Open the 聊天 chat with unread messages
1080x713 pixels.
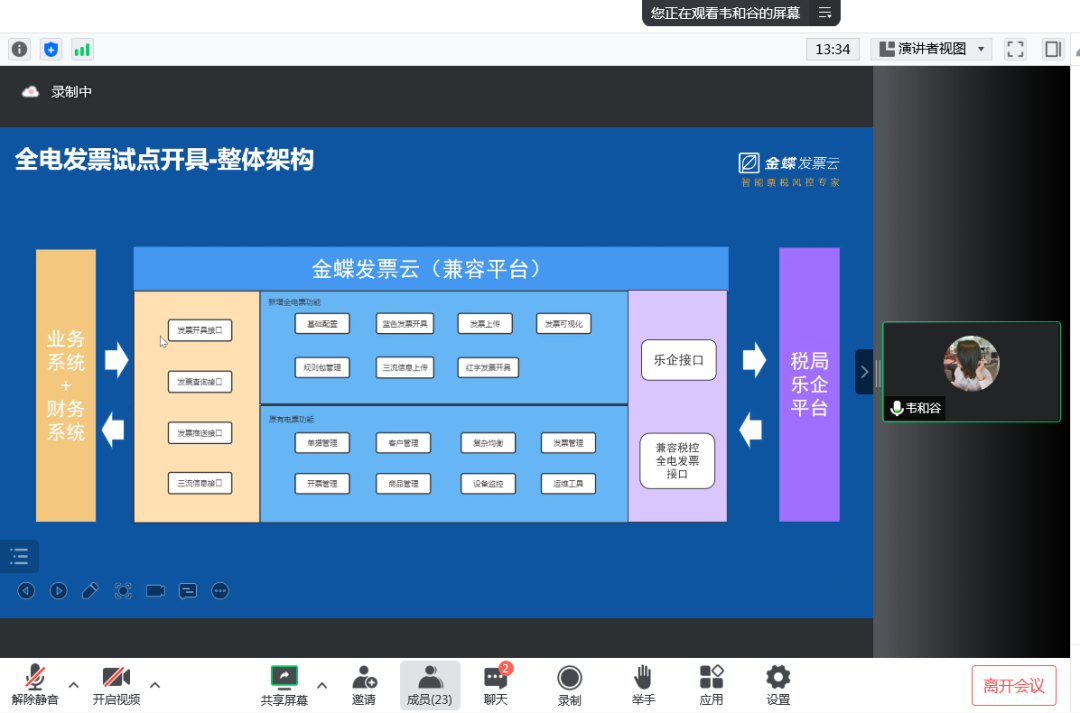click(496, 685)
